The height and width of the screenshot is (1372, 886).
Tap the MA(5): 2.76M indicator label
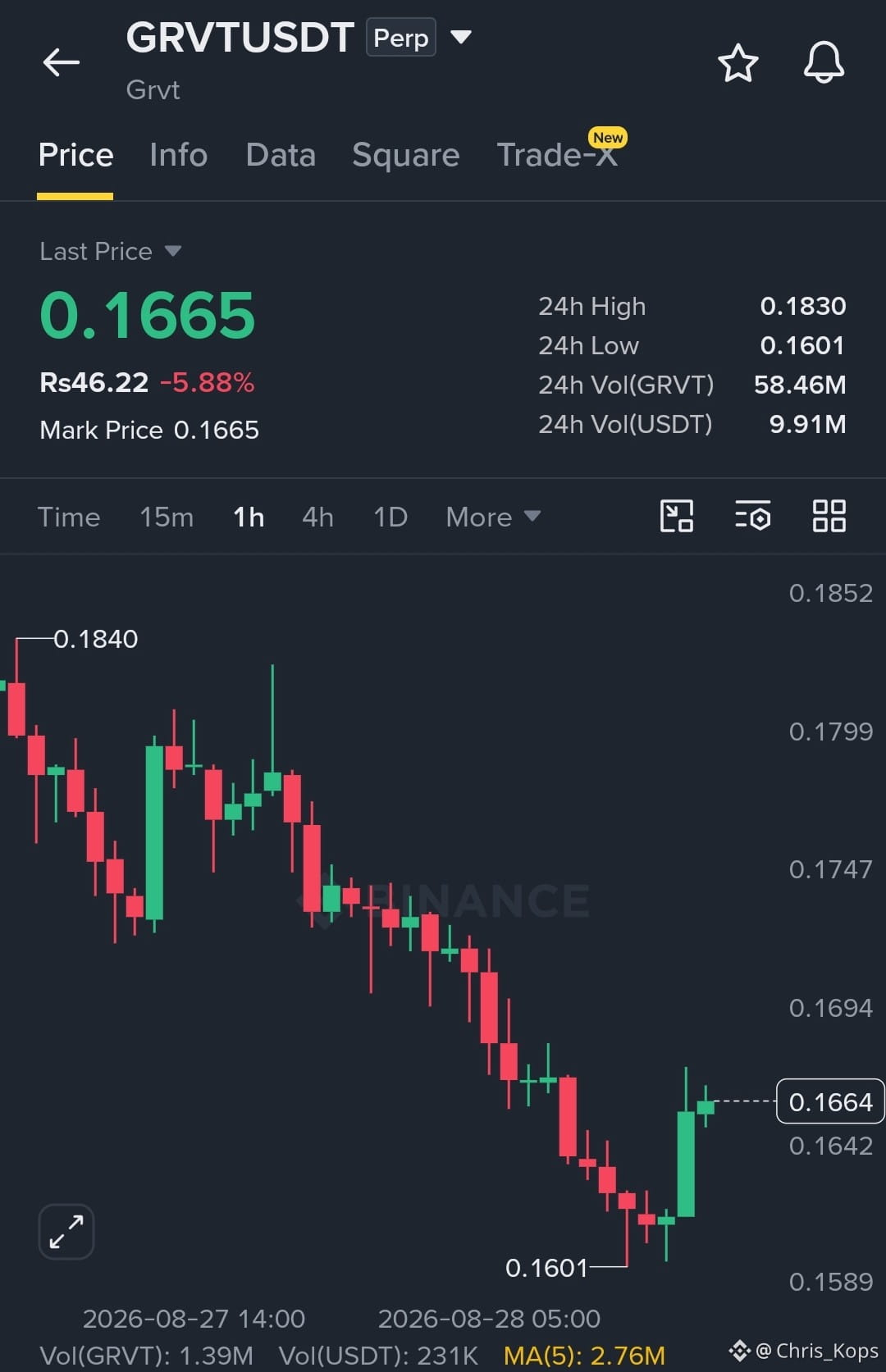(584, 1355)
